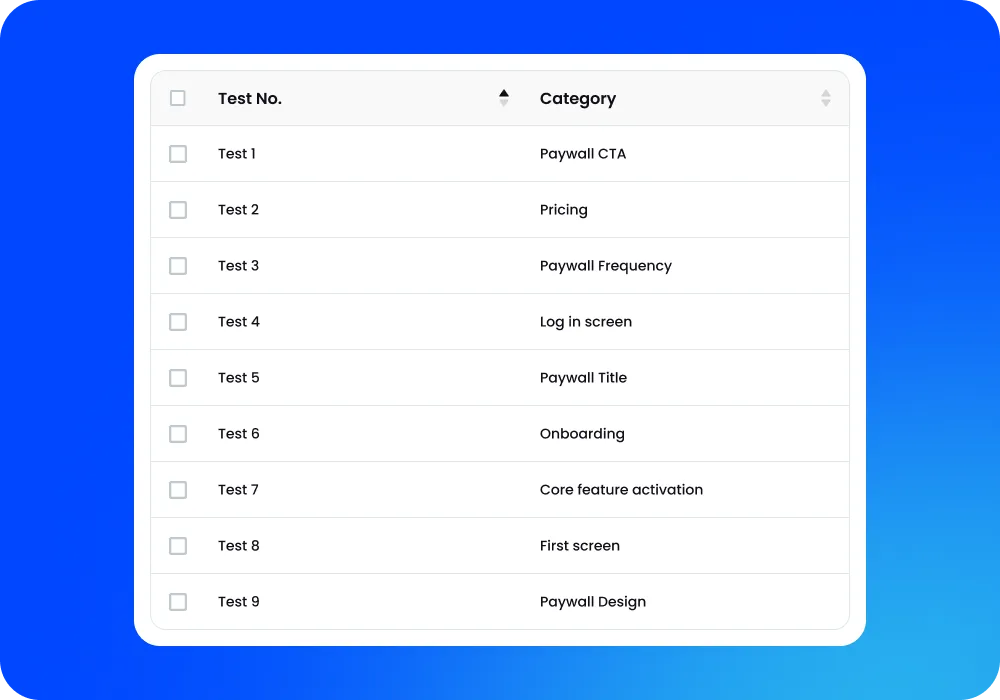1000x700 pixels.
Task: Select the 'Paywall Title' cell
Action: click(x=583, y=379)
